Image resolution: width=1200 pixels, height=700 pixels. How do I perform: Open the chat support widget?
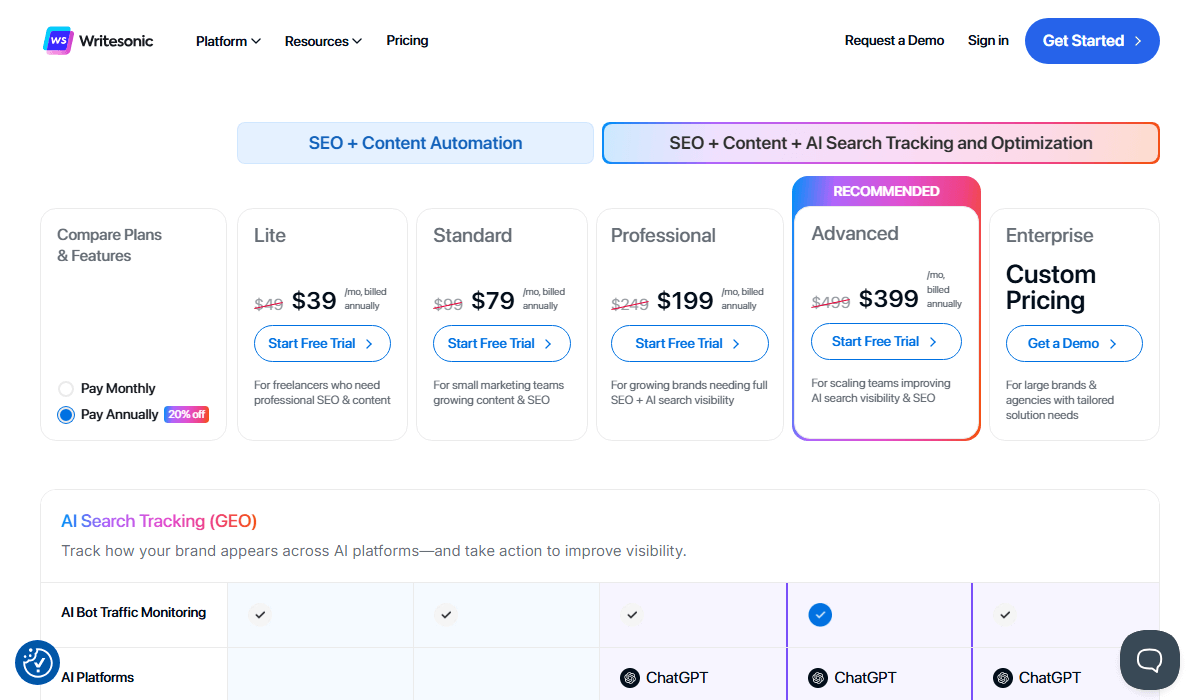(1150, 660)
